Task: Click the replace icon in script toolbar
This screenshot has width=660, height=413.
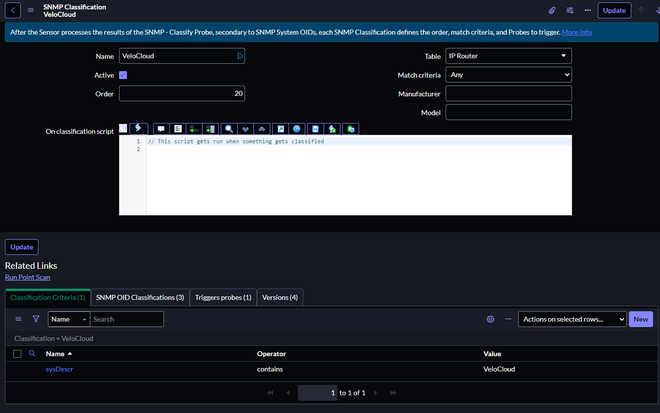Action: point(194,129)
